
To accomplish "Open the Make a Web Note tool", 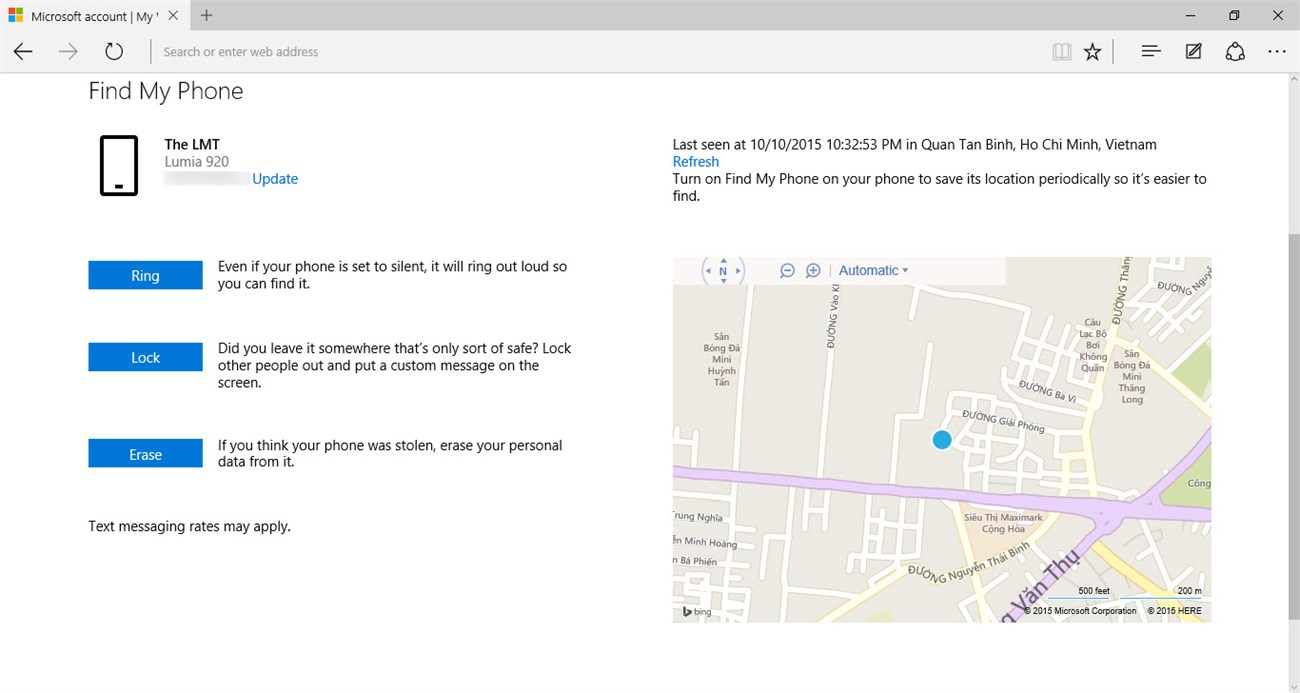I will (x=1193, y=52).
